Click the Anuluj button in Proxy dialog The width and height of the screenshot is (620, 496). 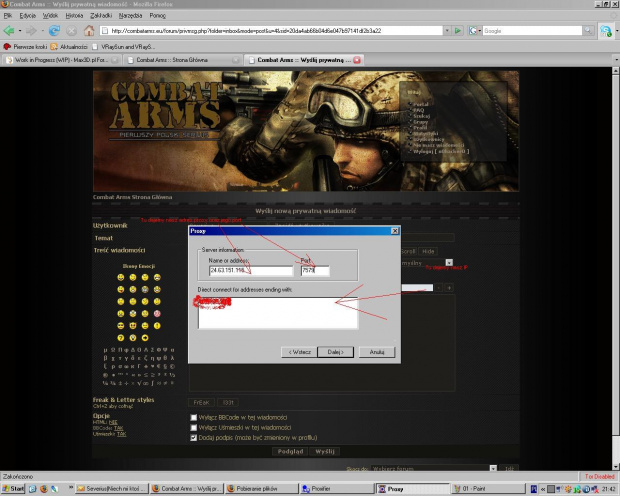tap(377, 352)
